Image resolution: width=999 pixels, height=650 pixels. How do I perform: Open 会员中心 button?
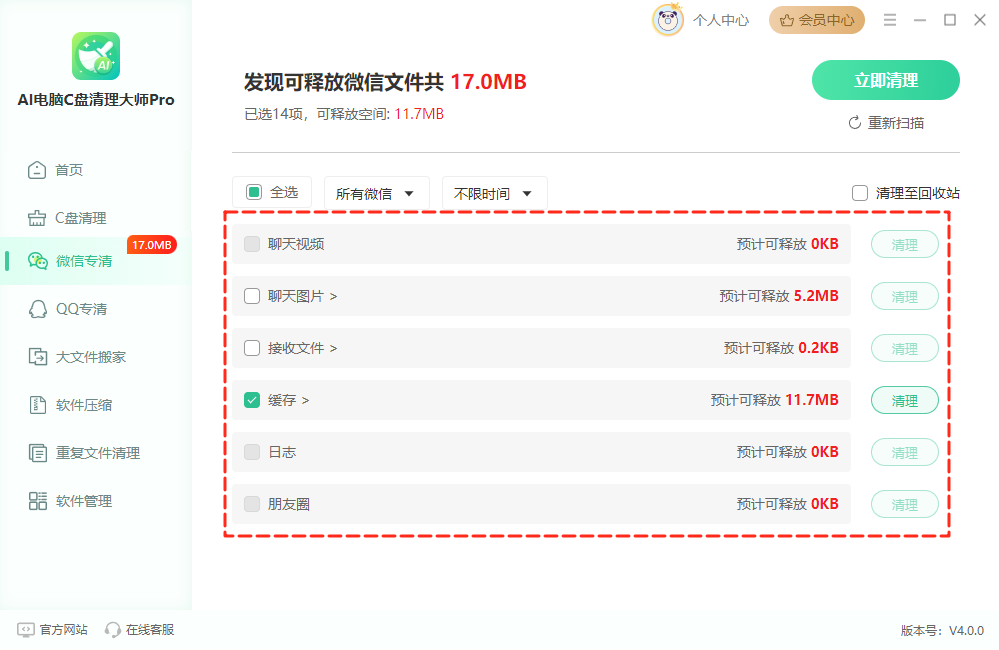coord(817,20)
